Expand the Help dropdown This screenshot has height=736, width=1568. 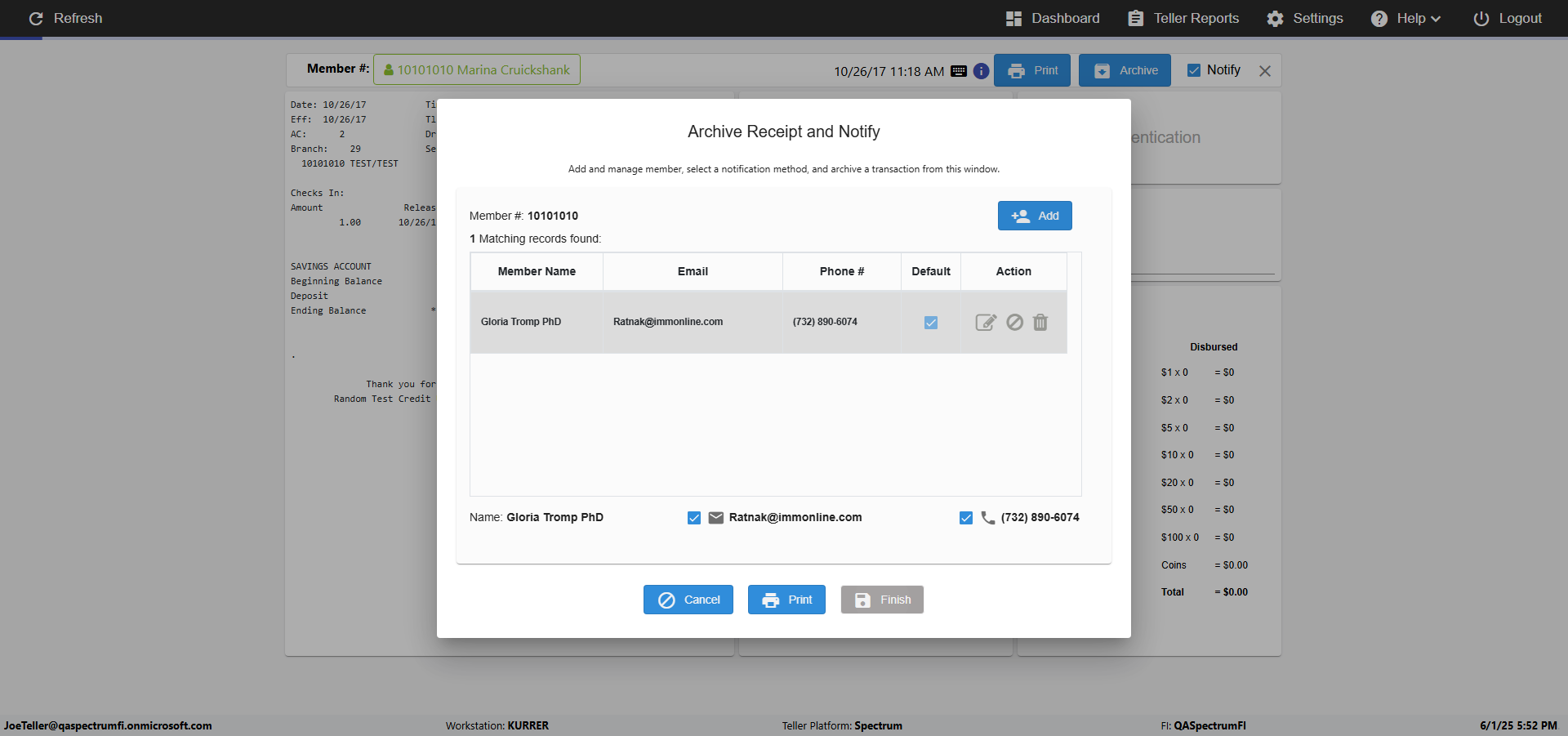coord(1405,18)
